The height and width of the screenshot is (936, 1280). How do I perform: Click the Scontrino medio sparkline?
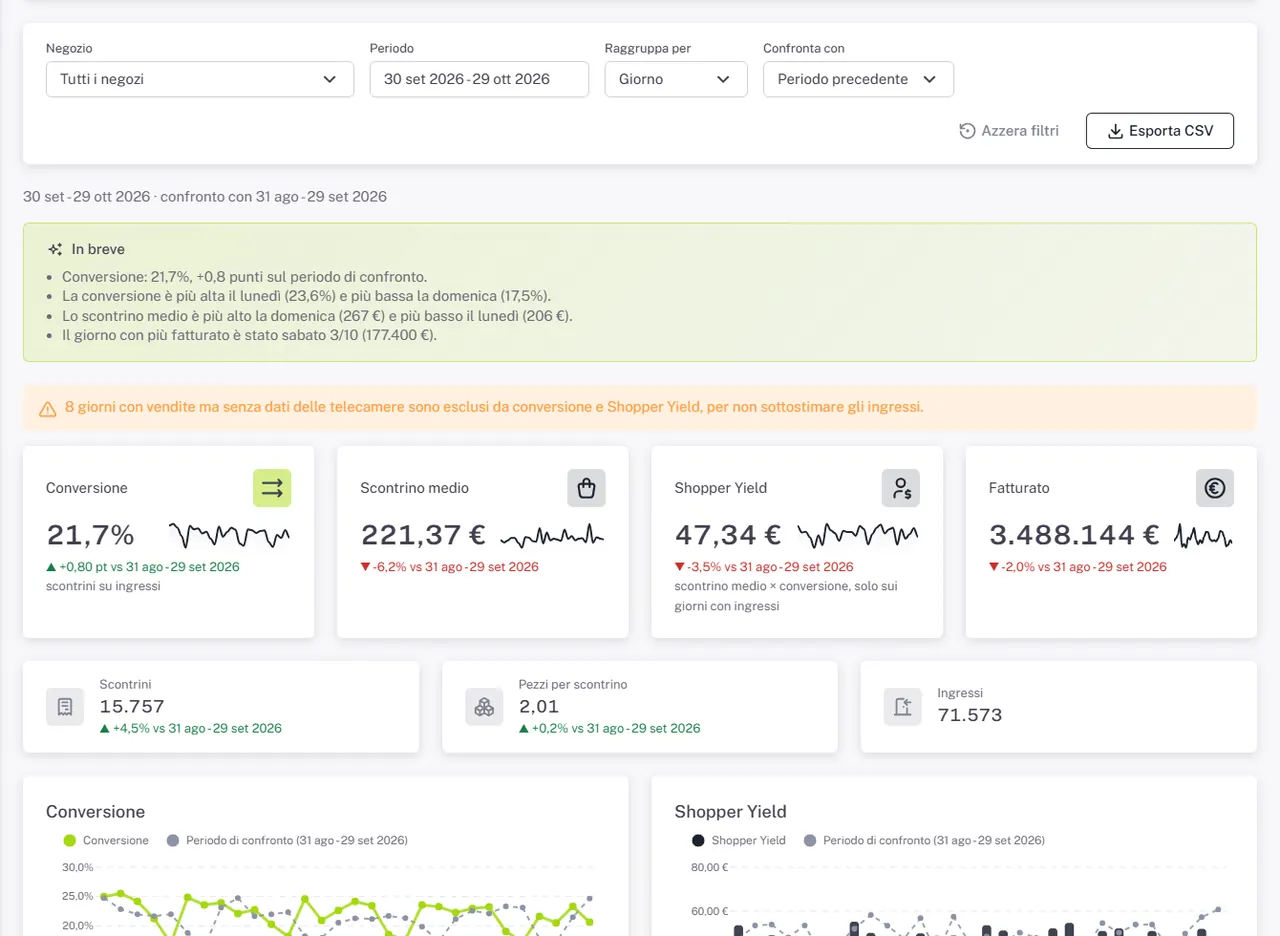553,536
